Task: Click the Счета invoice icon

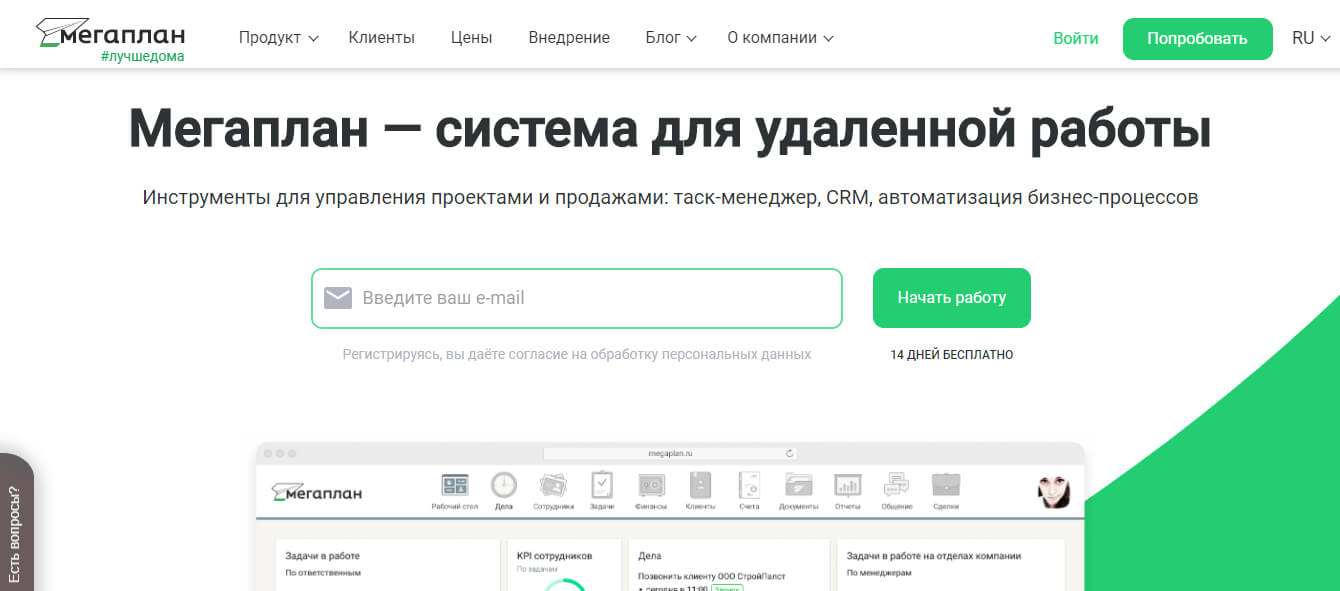Action: [x=750, y=487]
